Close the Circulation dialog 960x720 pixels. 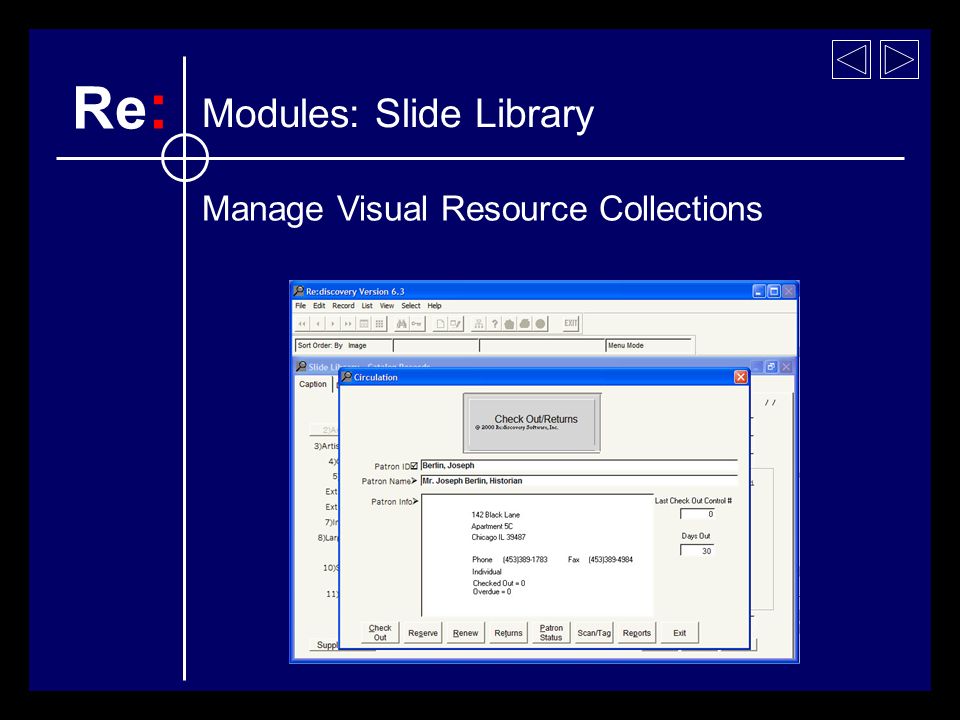740,377
